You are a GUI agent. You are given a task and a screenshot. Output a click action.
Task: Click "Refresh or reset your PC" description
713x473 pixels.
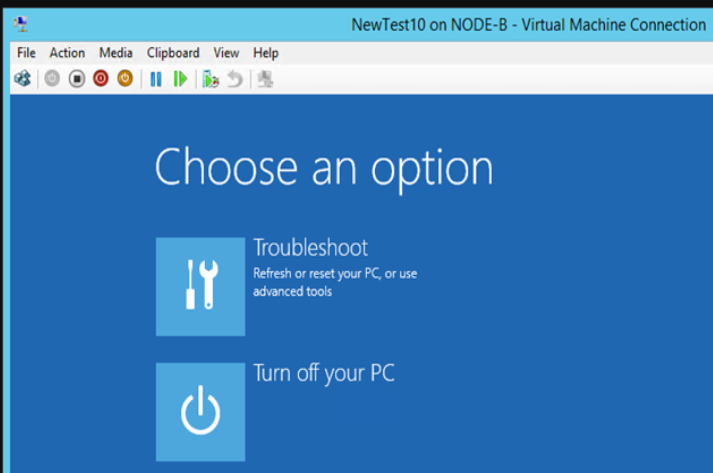(x=335, y=282)
